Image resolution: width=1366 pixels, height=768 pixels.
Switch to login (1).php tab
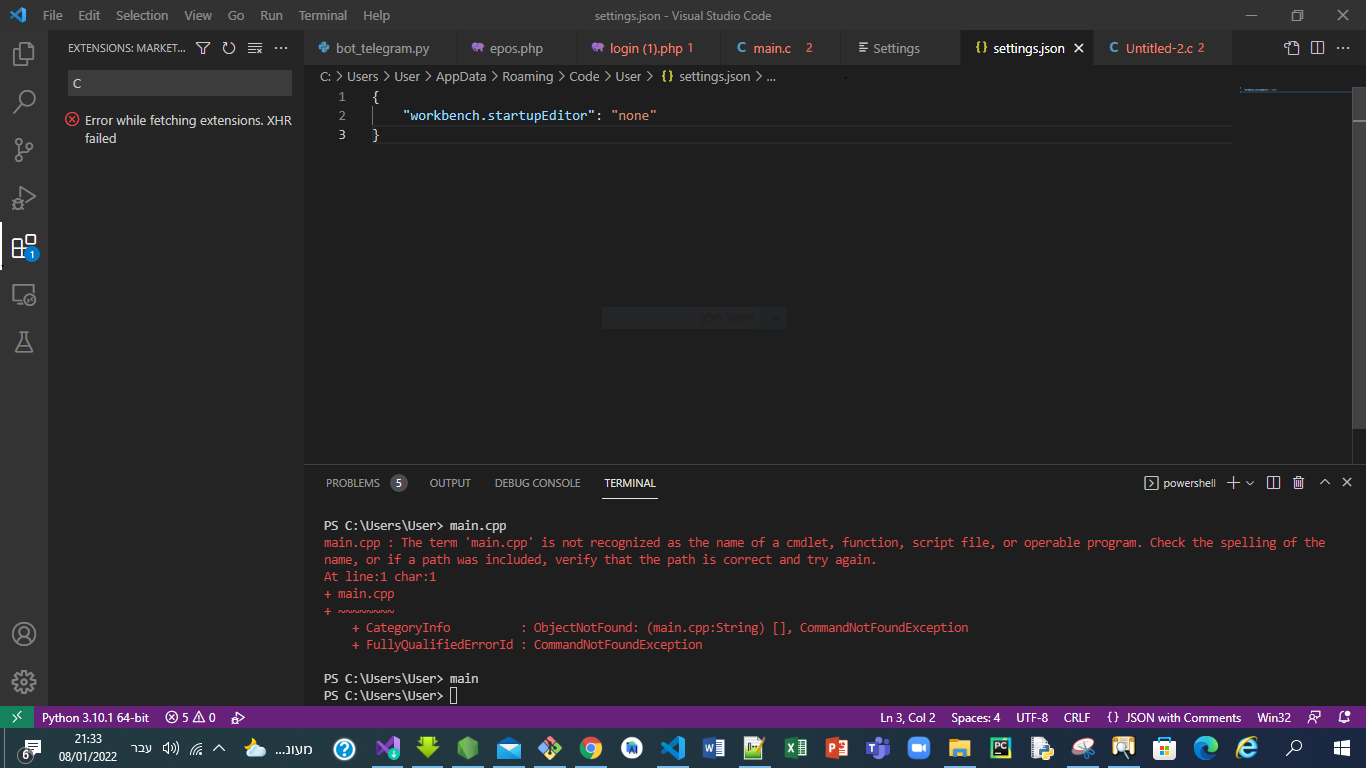click(649, 48)
